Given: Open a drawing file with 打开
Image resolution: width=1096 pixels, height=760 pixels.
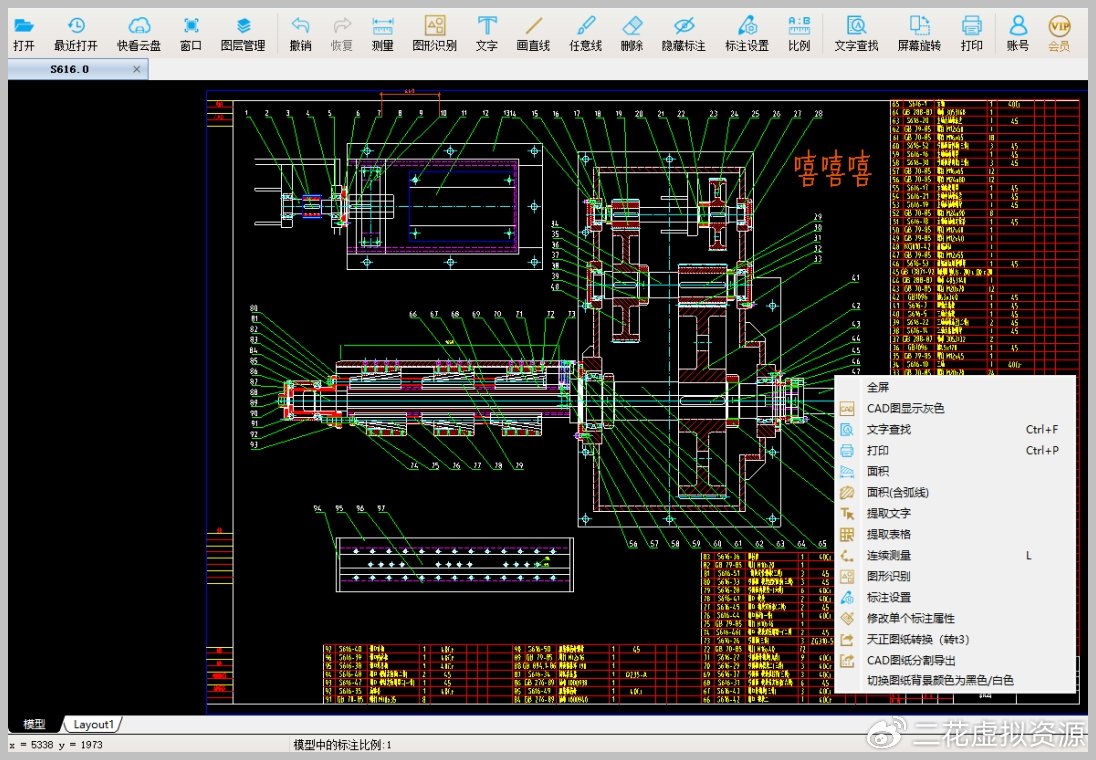Looking at the screenshot, I should coord(24,34).
